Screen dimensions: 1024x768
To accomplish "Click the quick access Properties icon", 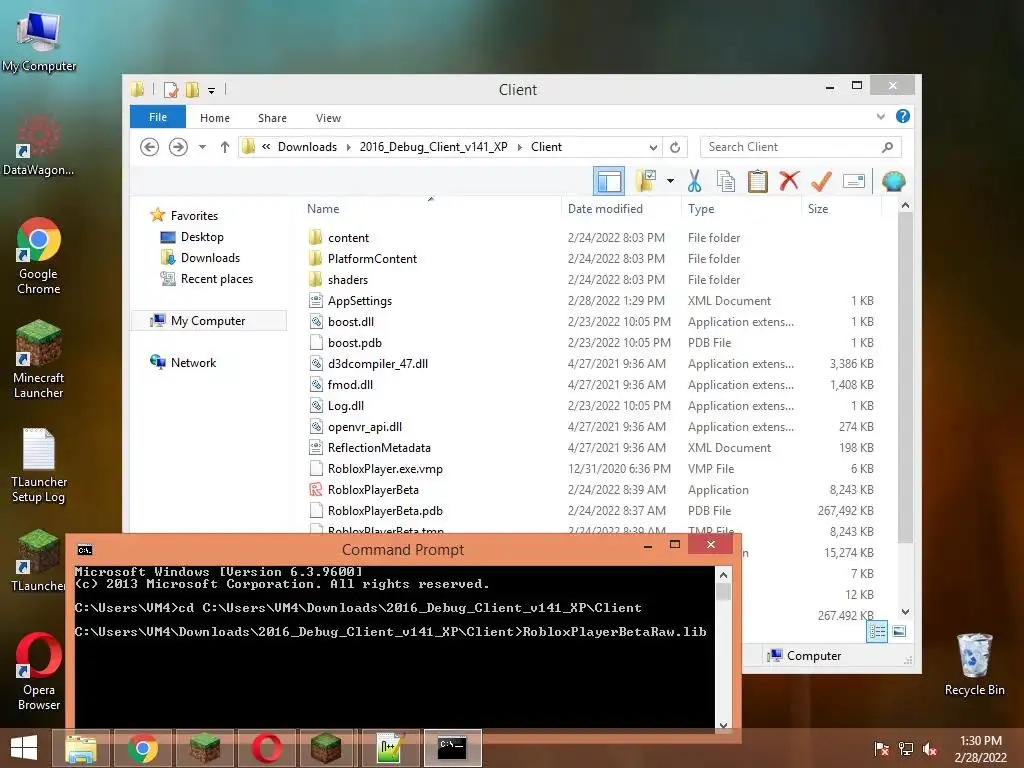I will point(170,89).
